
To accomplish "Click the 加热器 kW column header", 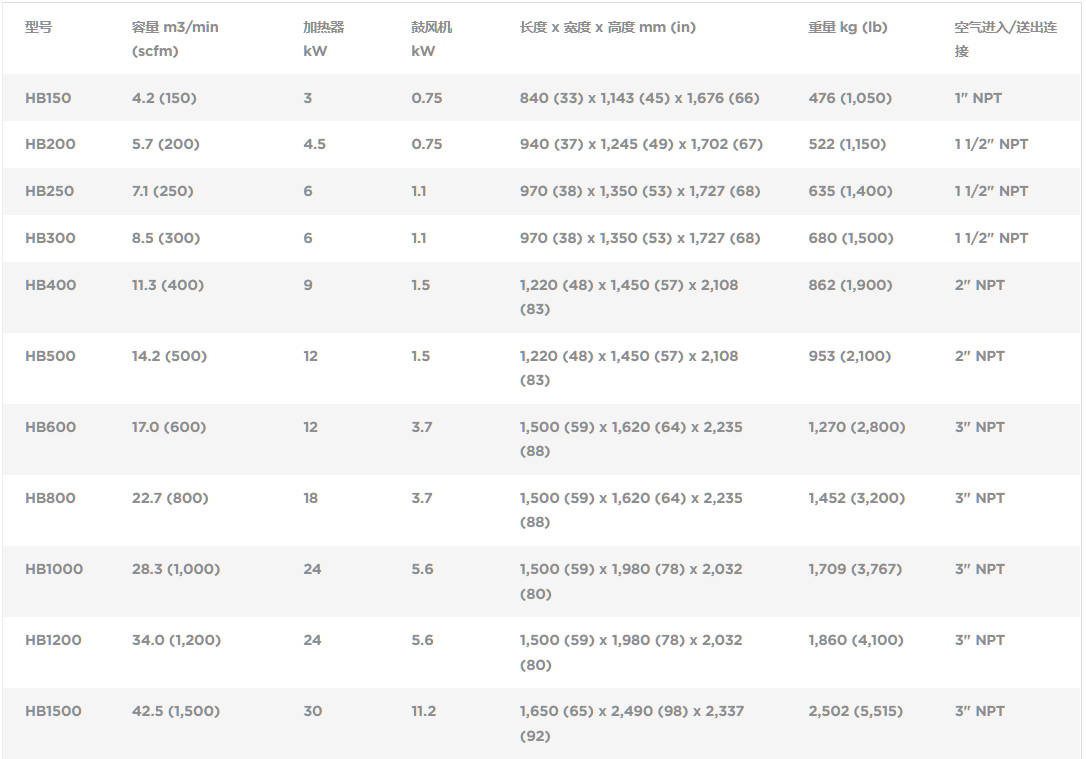I will (323, 39).
